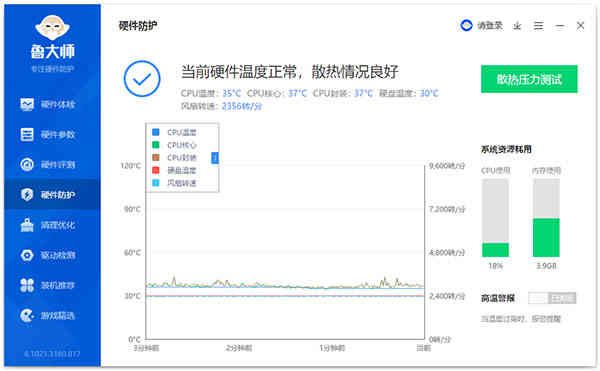This screenshot has width=600, height=371.
Task: Click the CPU使用 usage bar
Action: (x=496, y=218)
